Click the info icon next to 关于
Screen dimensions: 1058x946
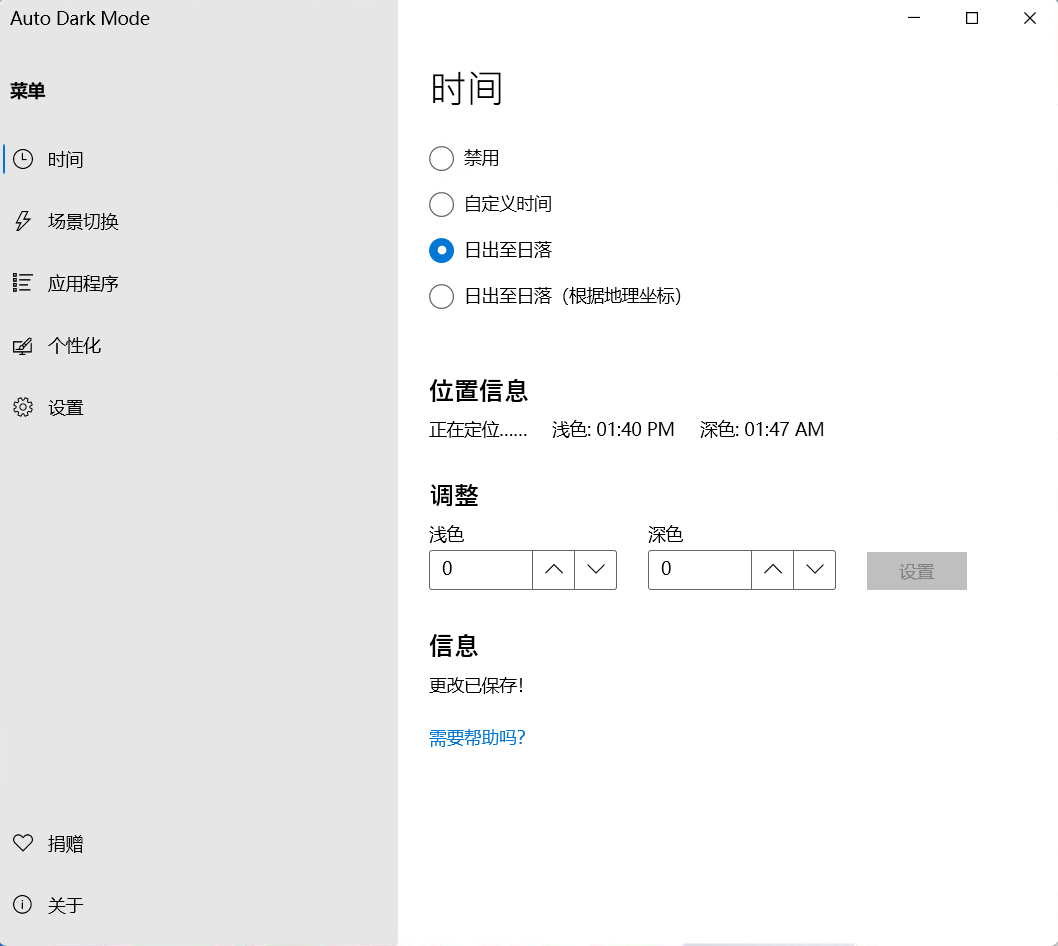[x=23, y=905]
